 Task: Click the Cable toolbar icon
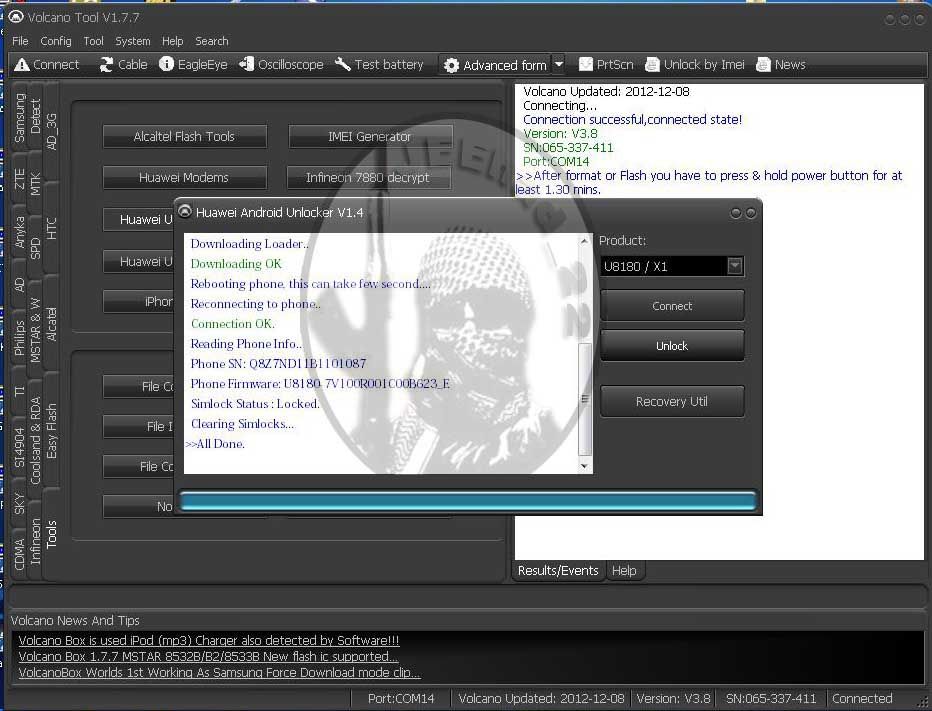point(106,65)
